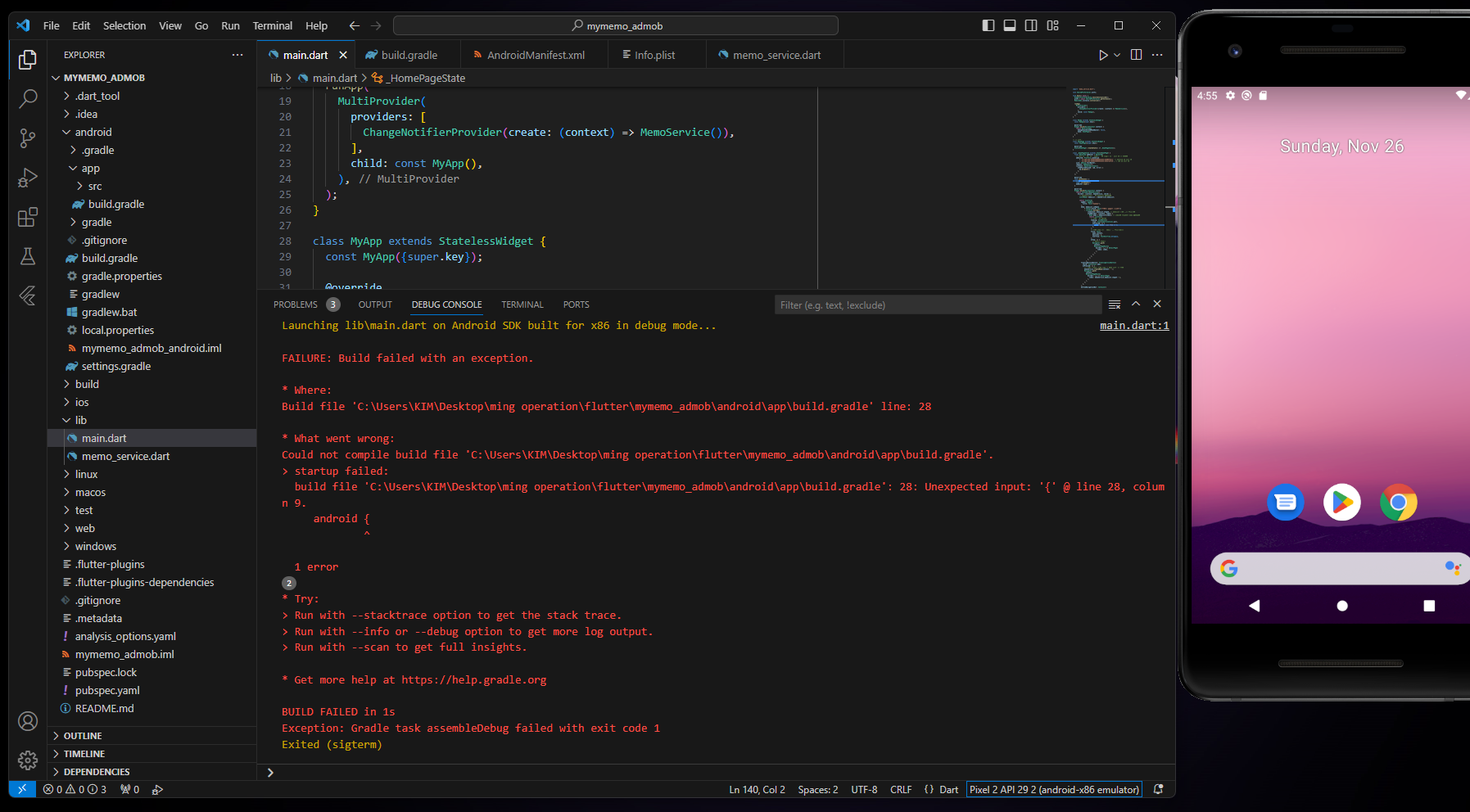
Task: Open the Terminal panel tab
Action: pos(522,304)
